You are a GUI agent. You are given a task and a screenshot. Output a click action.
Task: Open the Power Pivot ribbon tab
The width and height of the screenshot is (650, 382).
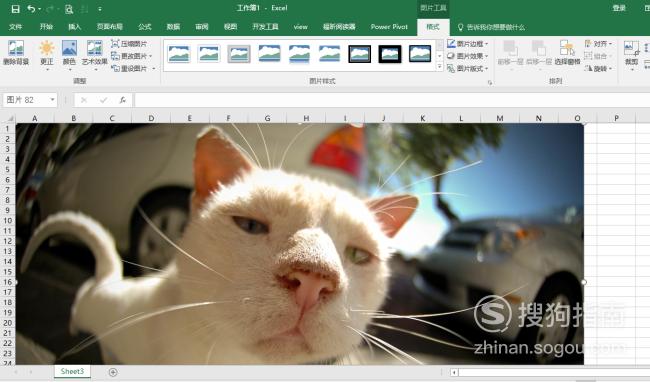coord(389,27)
